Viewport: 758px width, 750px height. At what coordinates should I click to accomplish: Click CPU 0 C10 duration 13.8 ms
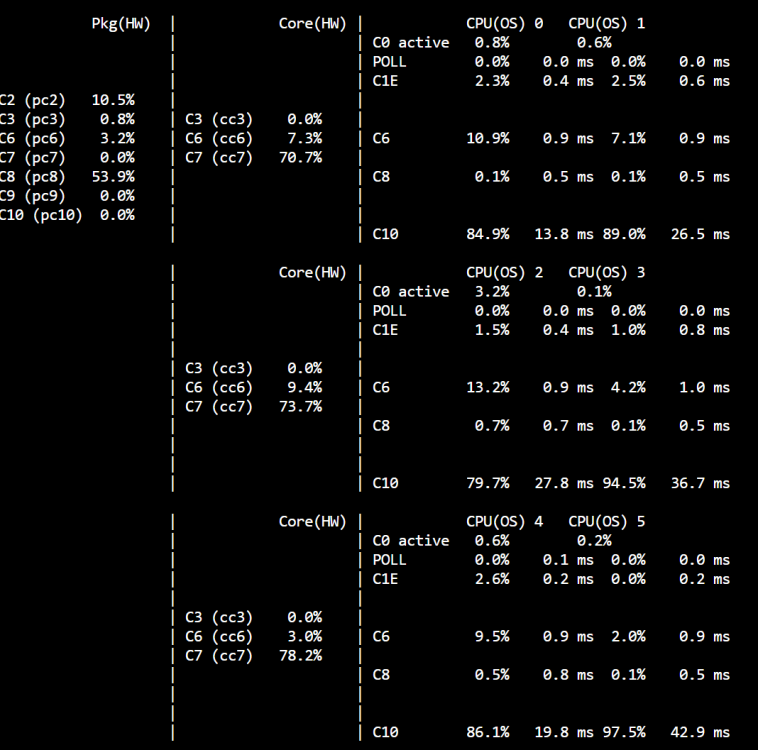click(x=564, y=234)
